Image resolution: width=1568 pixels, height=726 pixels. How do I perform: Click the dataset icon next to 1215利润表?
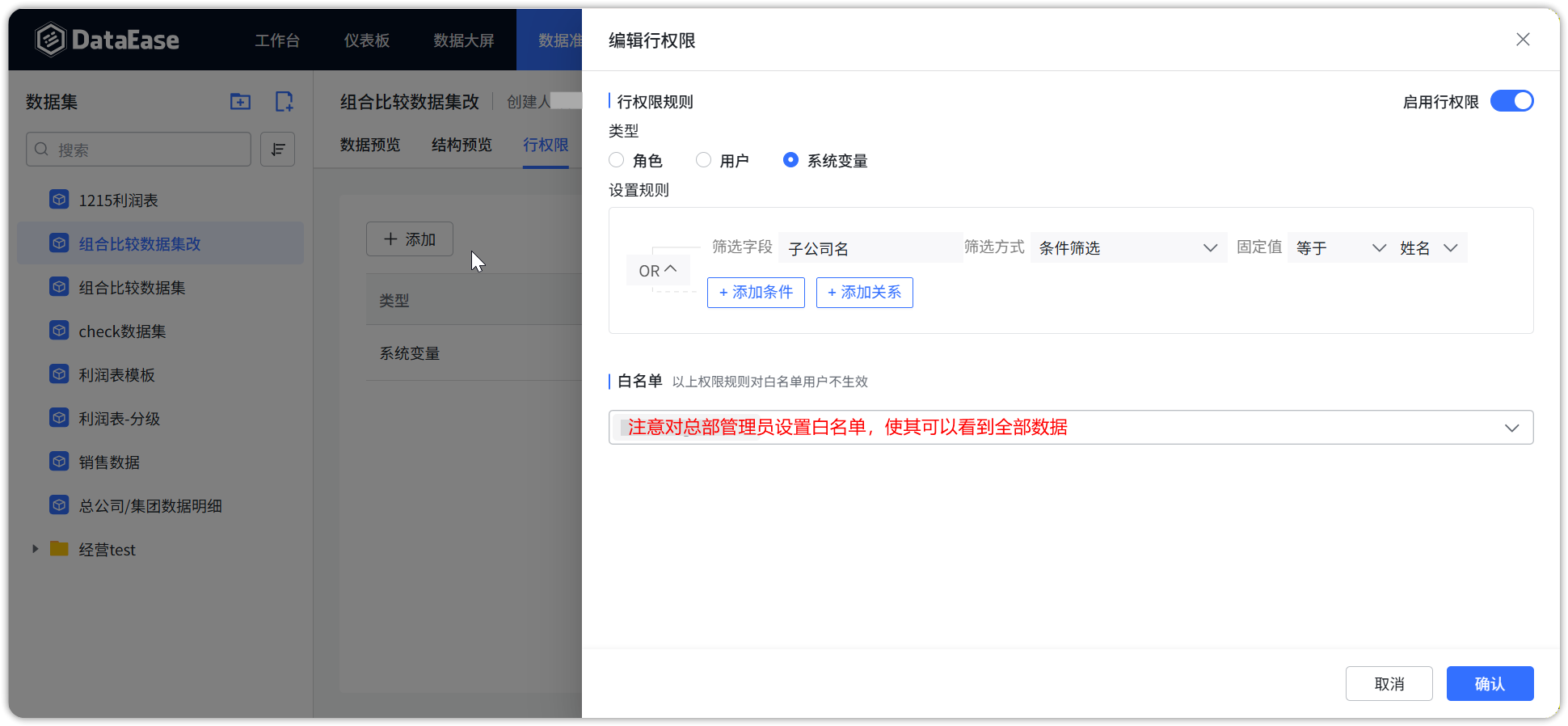[x=59, y=200]
